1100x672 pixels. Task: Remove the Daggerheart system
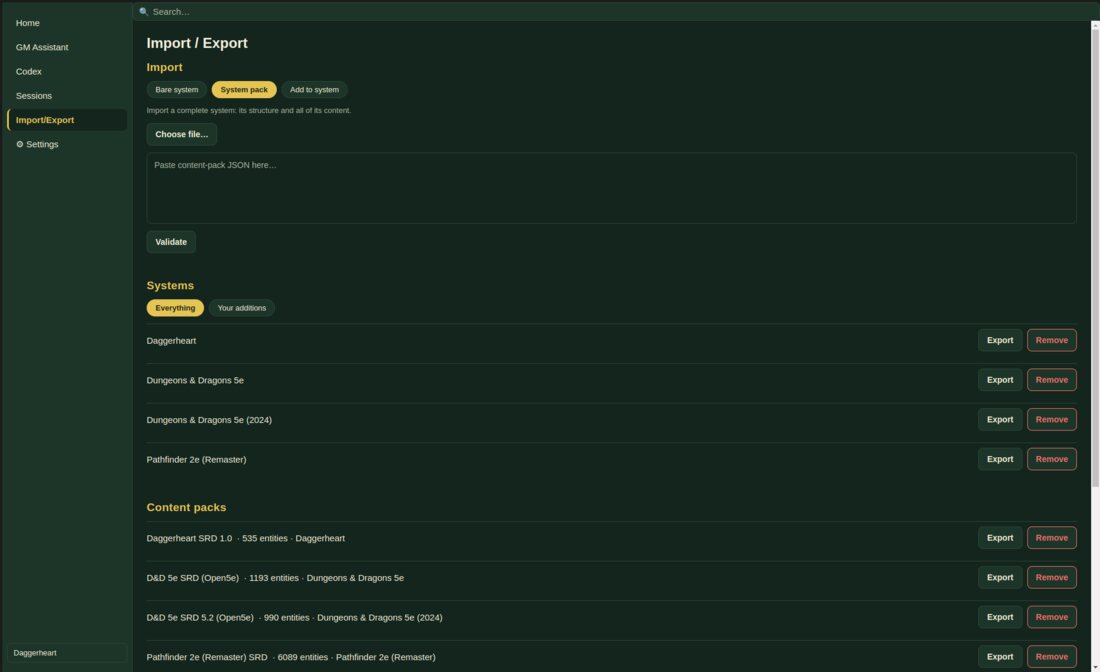(1052, 340)
